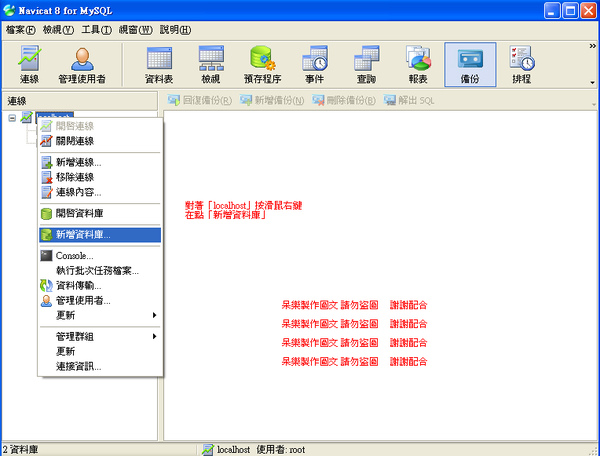Choose 開啟資料庫 from context menu
600x456 pixels.
click(100, 213)
